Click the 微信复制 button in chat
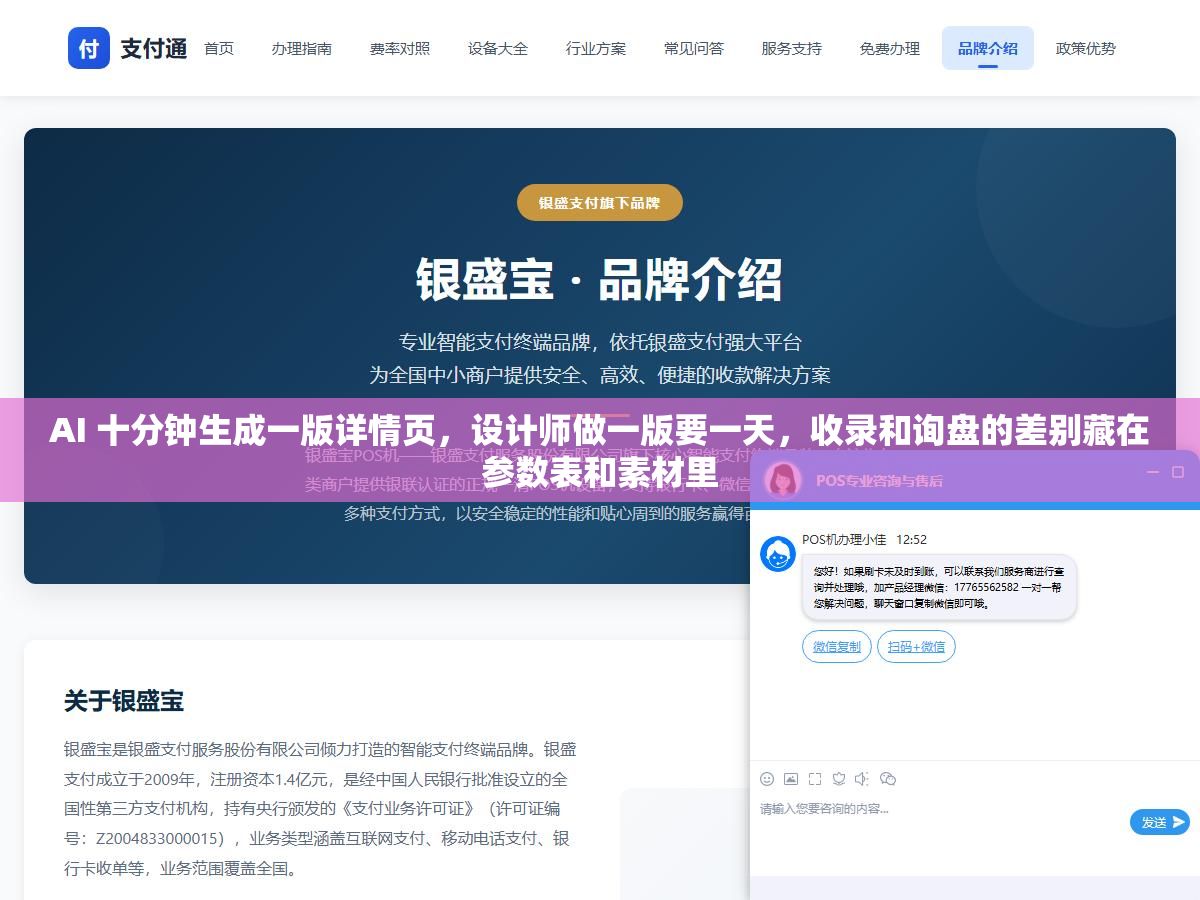This screenshot has width=1200, height=900. pos(837,647)
